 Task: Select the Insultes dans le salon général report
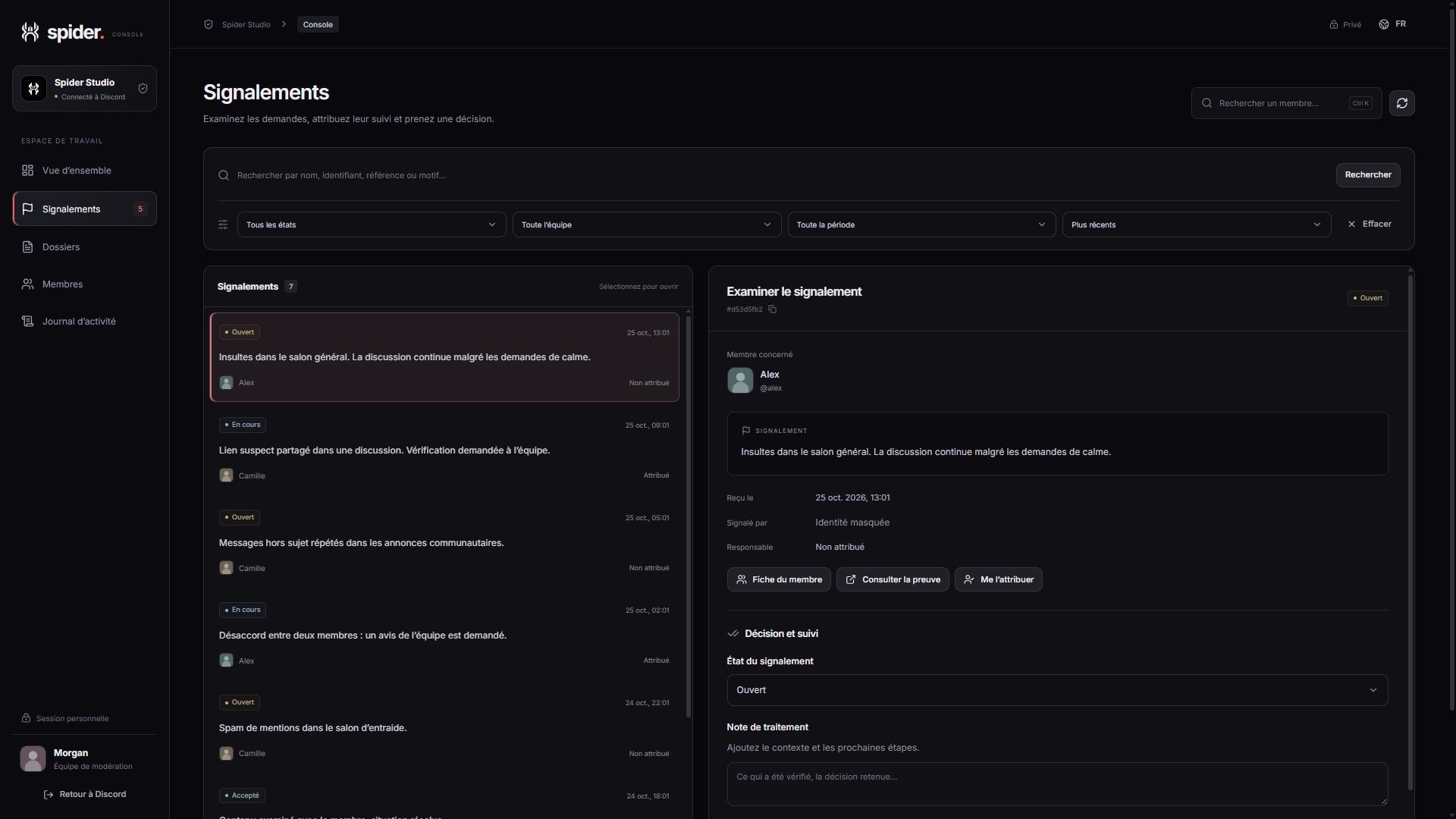(x=444, y=357)
